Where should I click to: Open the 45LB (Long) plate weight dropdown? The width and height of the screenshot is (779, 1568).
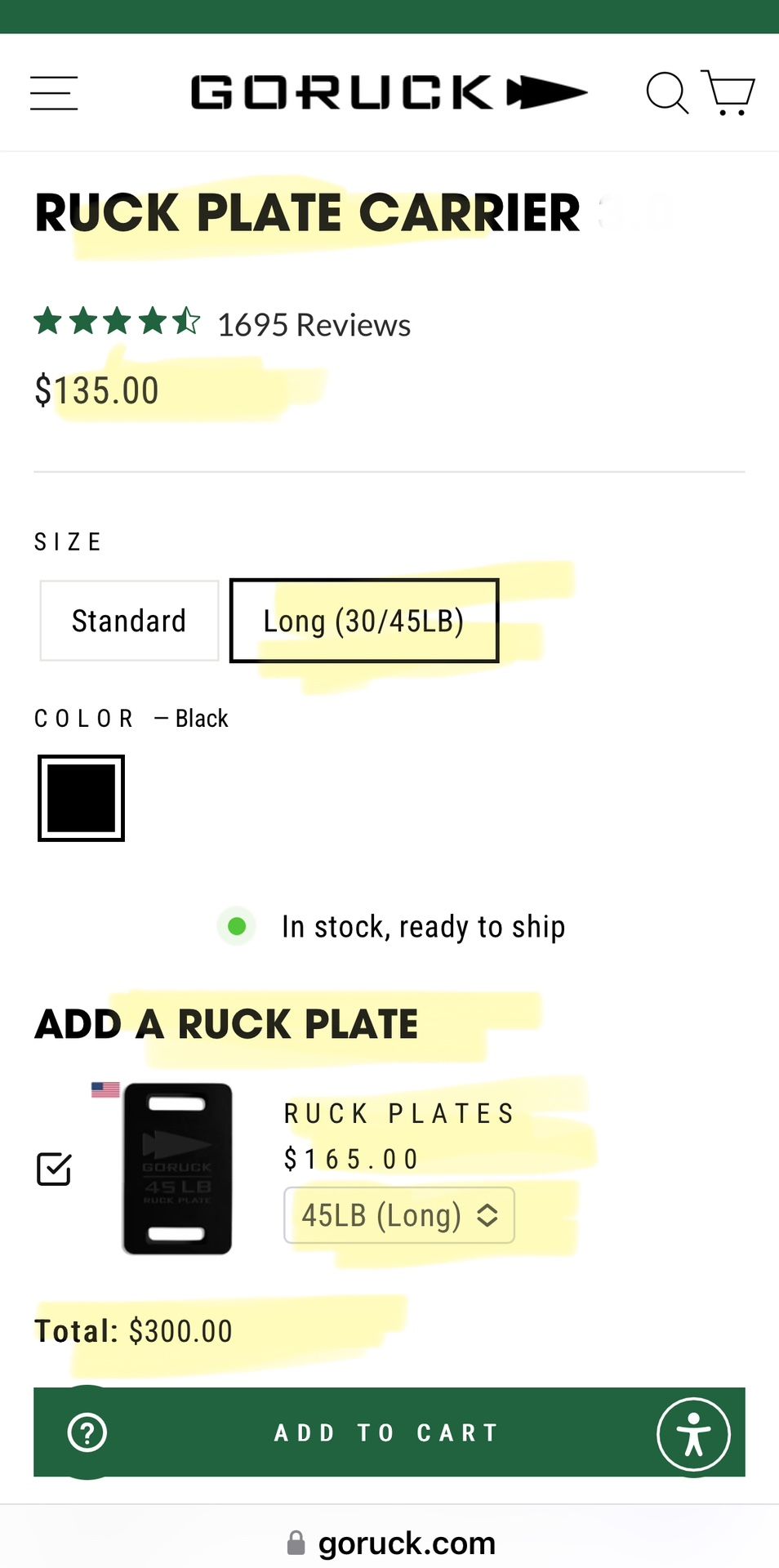[x=399, y=1215]
